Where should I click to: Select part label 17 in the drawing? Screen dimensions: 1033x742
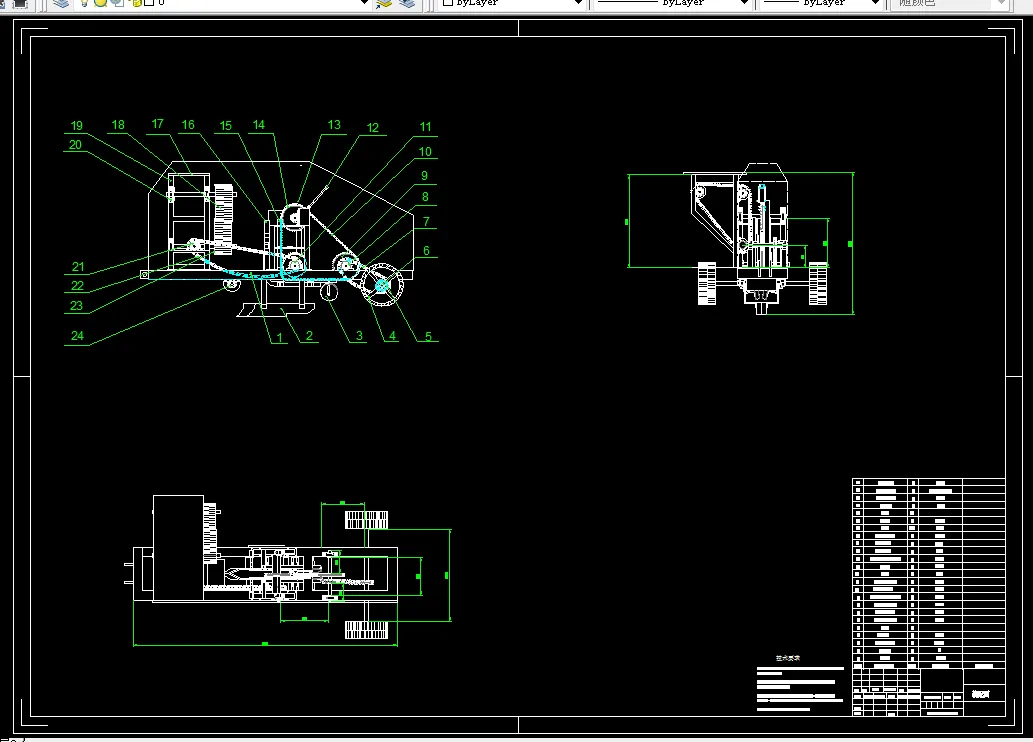157,124
